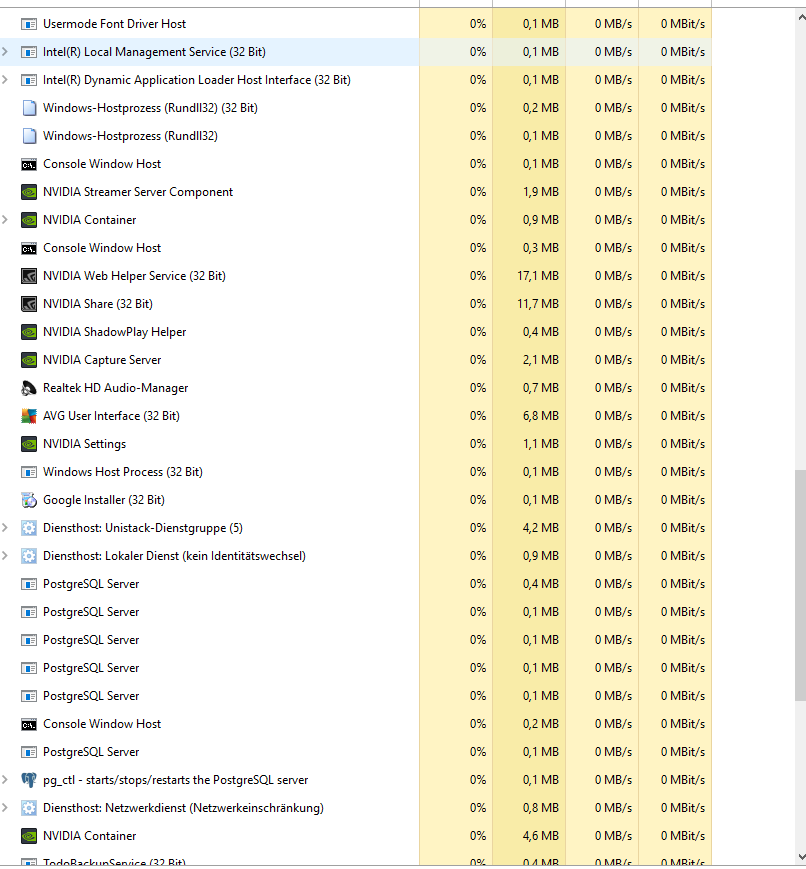Click the Console Window Host icon in the 0,3 MB row

tap(29, 248)
